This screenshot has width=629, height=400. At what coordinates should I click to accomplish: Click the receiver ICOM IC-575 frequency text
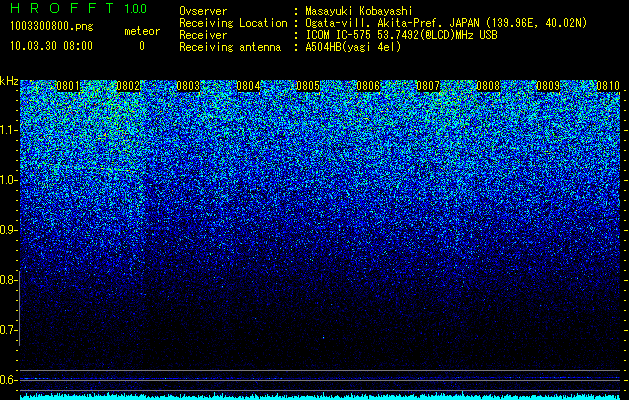(x=401, y=35)
